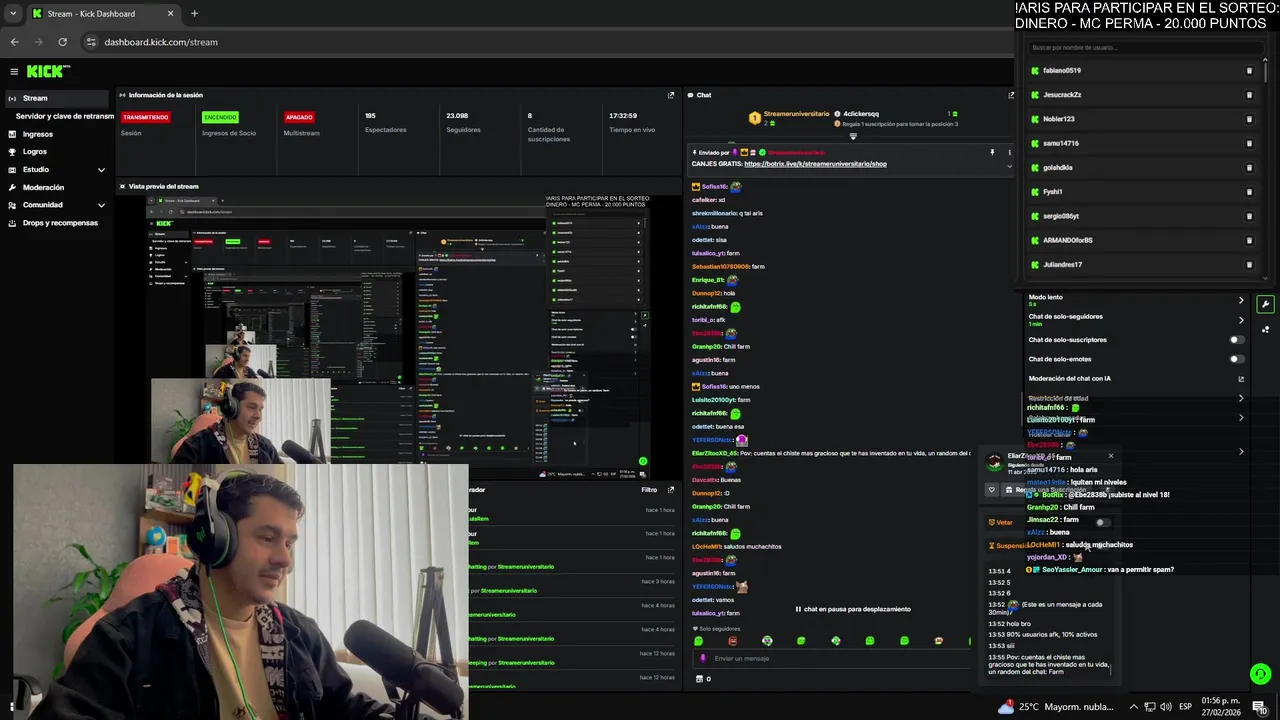Image resolution: width=1280 pixels, height=720 pixels.
Task: Toggle Chat de solo-emotes switch
Action: pyautogui.click(x=1237, y=359)
